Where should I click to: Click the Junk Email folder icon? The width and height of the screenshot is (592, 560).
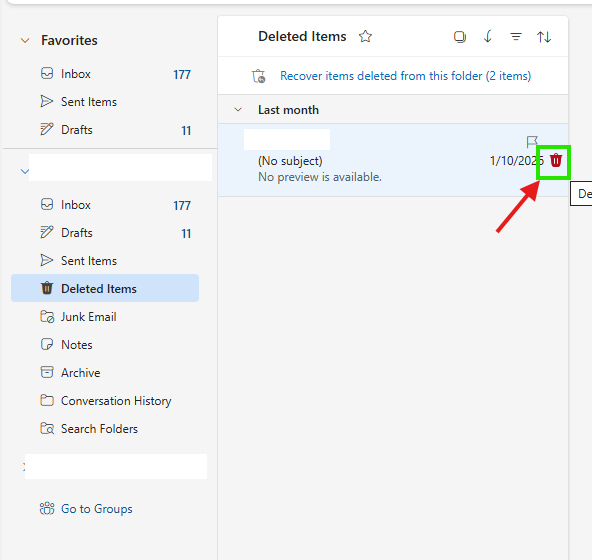click(x=47, y=316)
